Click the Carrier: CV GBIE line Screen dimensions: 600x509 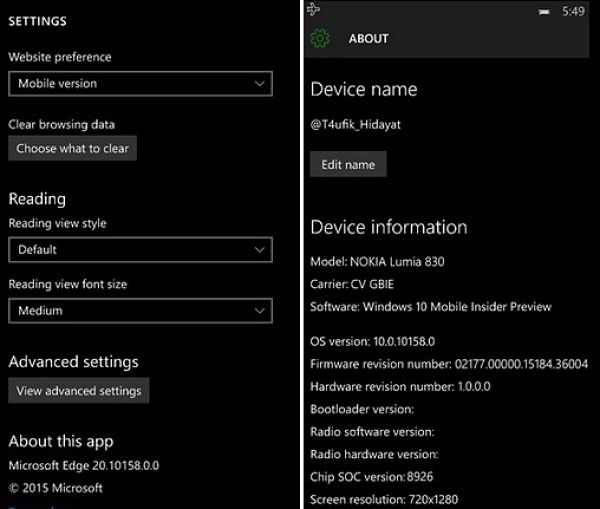[352, 284]
